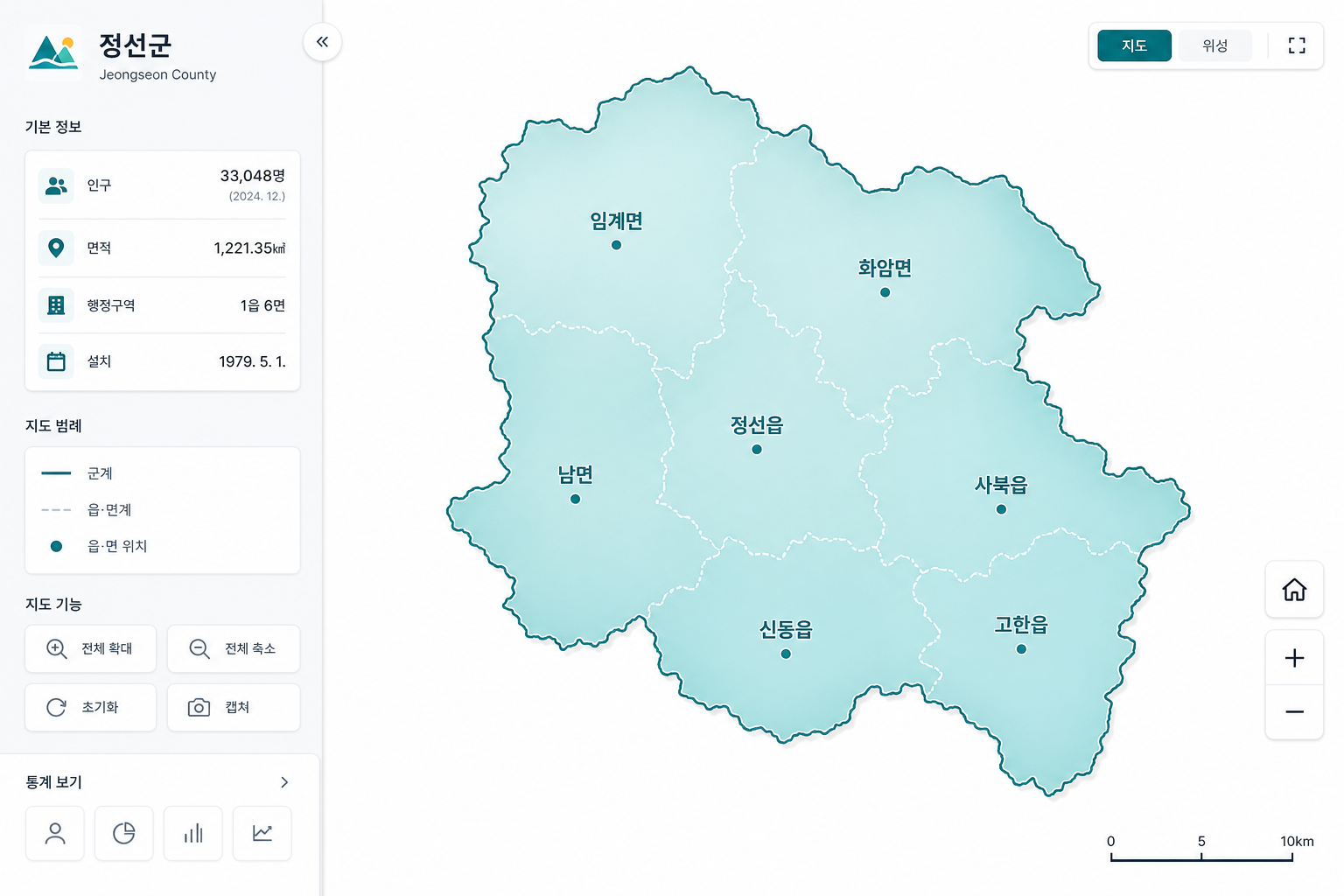Click the Jeongseon County mountain logo
Image resolution: width=1344 pixels, height=896 pixels.
click(x=53, y=53)
